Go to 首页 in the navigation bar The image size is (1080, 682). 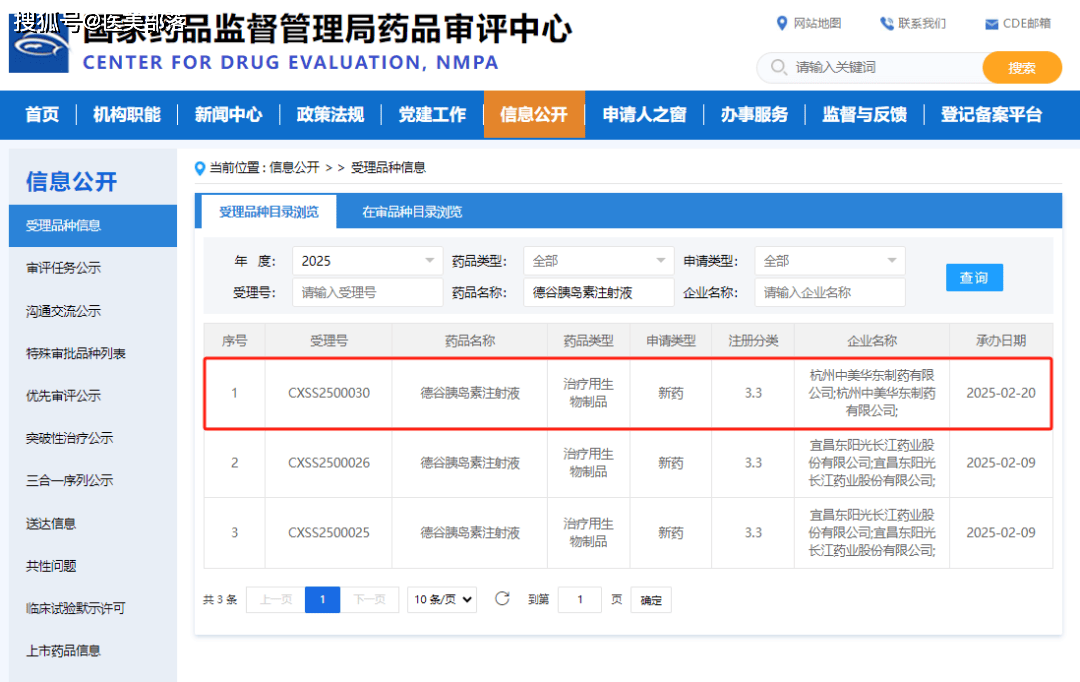[x=42, y=114]
